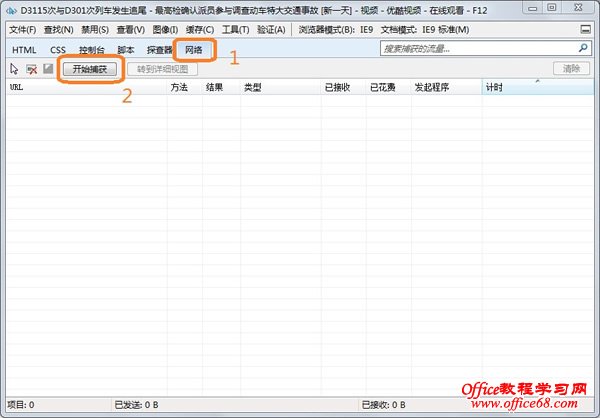Click the F12 window title icon

pos(11,10)
